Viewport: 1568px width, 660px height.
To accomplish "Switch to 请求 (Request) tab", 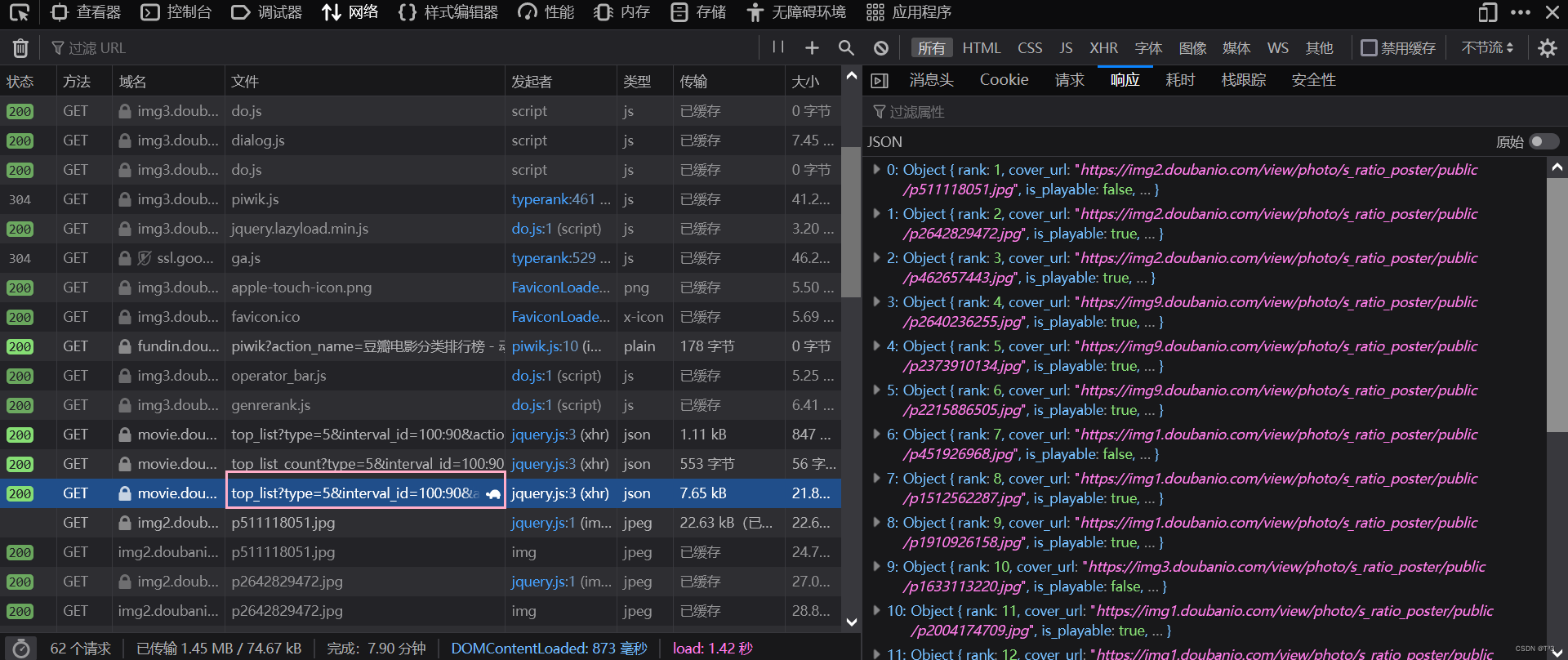I will coord(1069,80).
